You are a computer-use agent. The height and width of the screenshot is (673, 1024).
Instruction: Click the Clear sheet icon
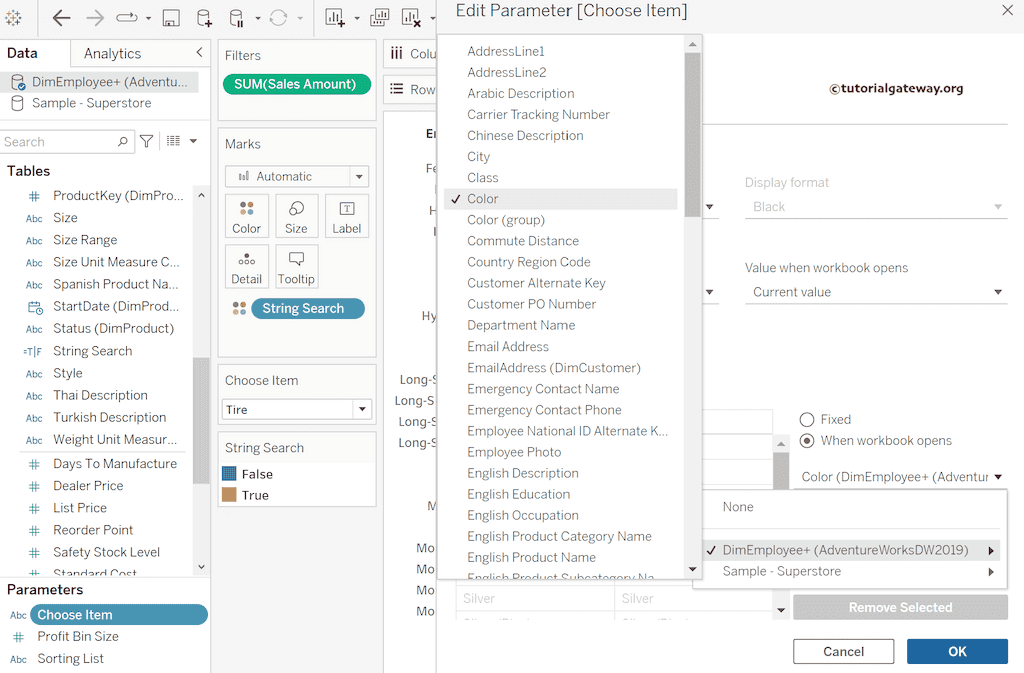click(x=411, y=18)
